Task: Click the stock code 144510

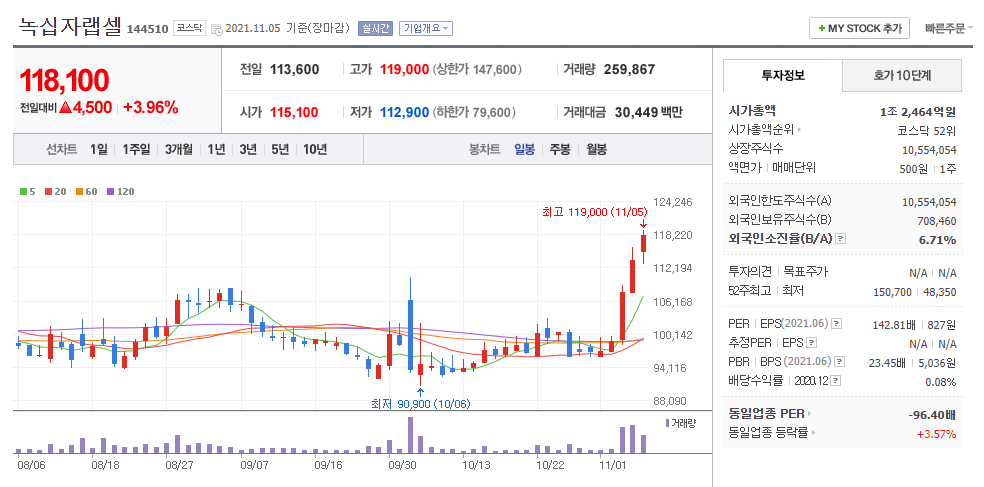Action: click(147, 29)
